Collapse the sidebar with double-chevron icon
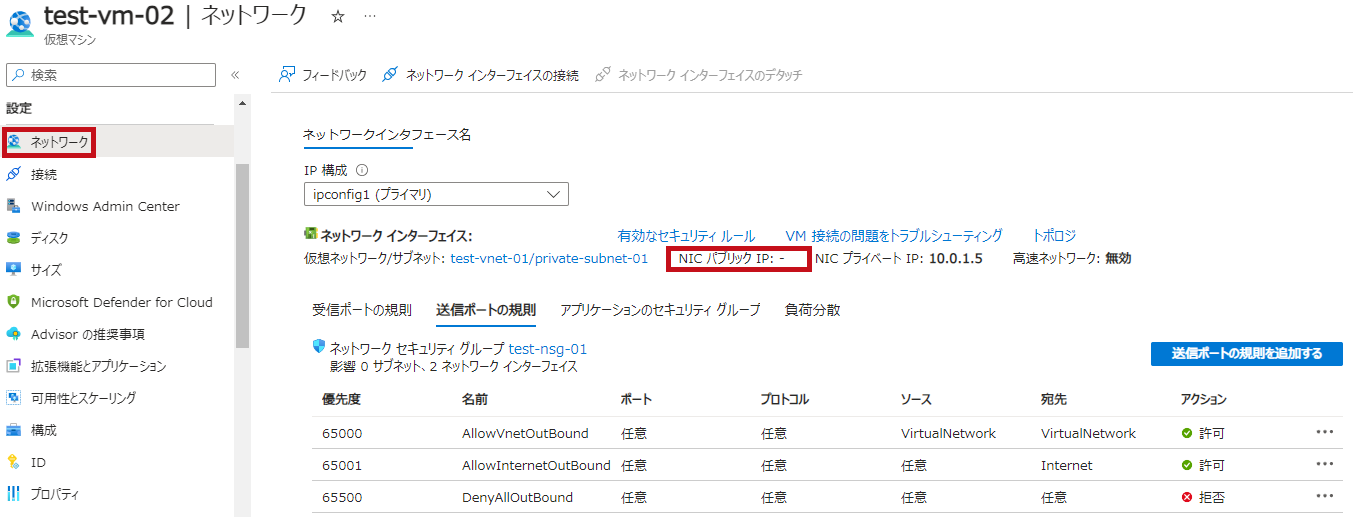The height and width of the screenshot is (517, 1353). pyautogui.click(x=235, y=75)
